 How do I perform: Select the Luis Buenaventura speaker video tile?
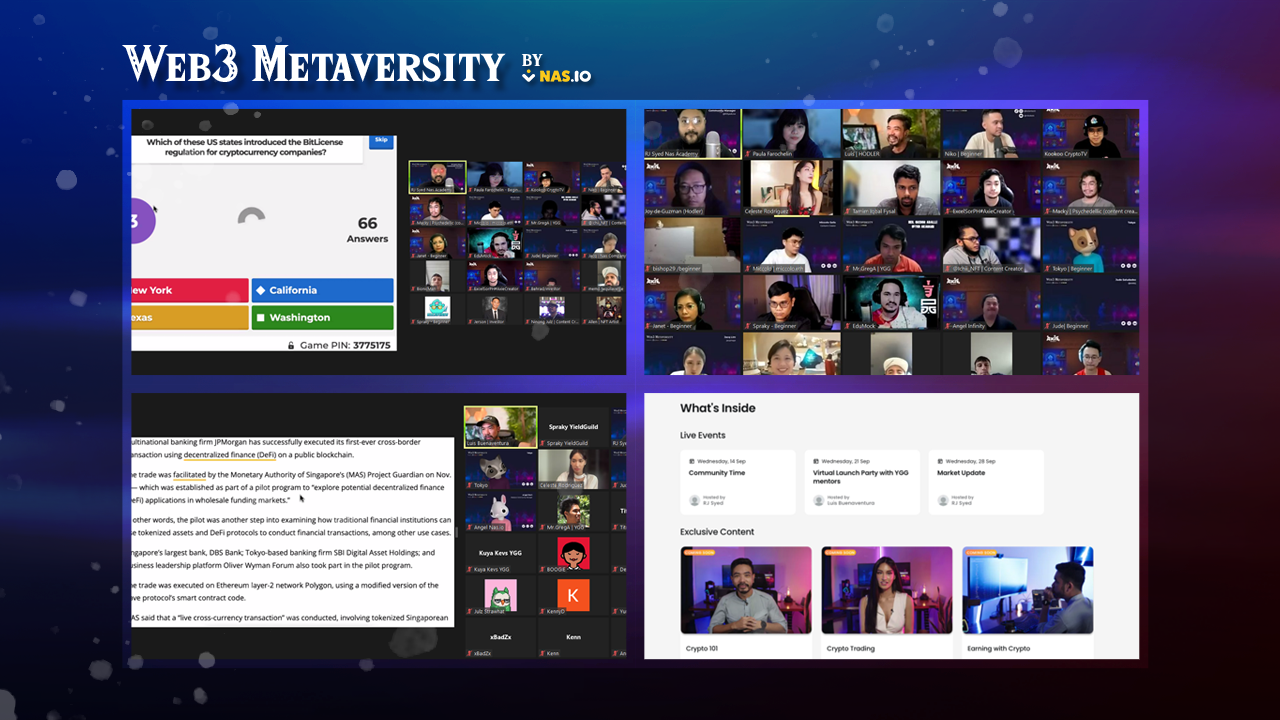click(x=501, y=426)
